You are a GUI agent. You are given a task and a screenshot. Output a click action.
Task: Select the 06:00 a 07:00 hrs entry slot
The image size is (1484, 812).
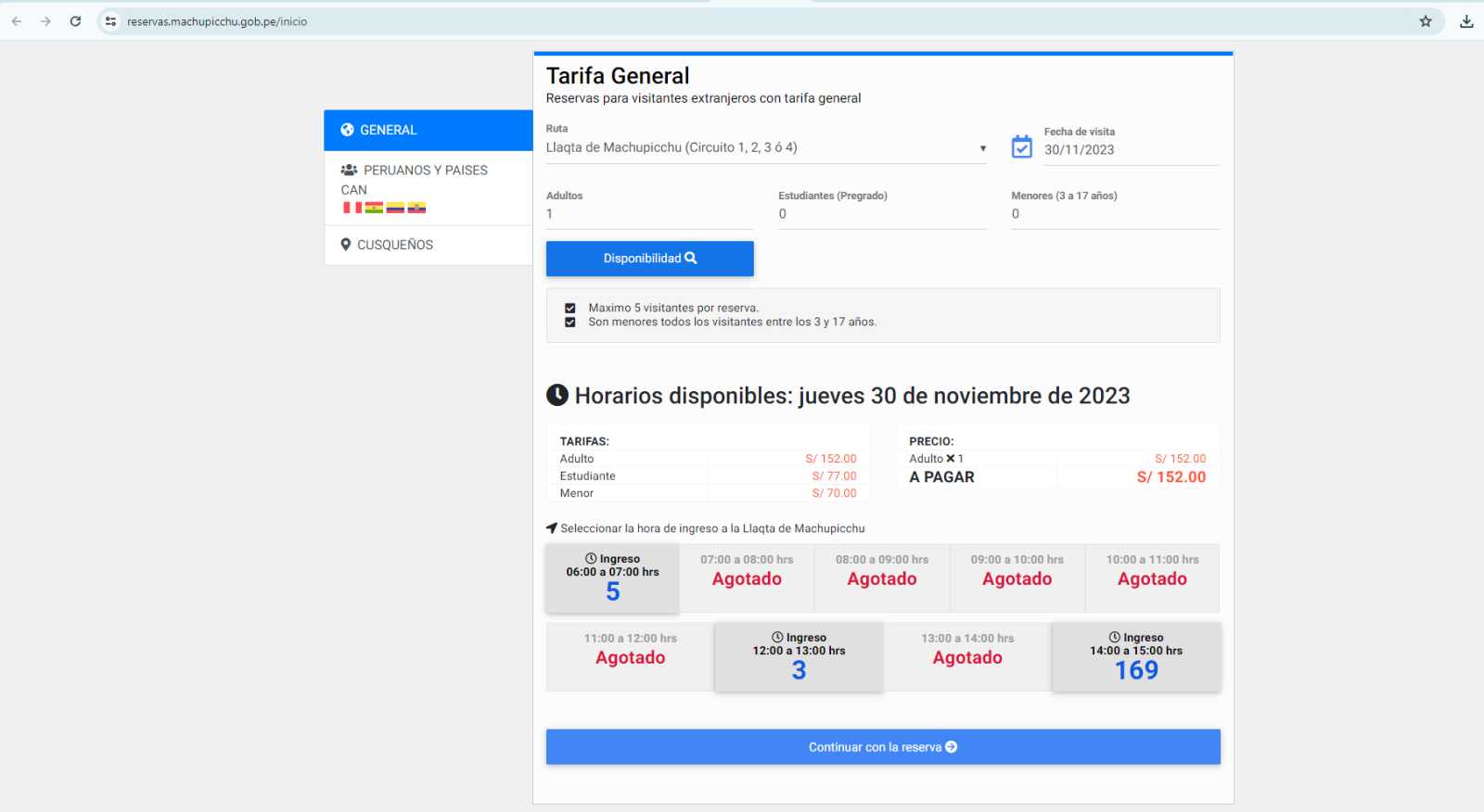click(x=613, y=578)
